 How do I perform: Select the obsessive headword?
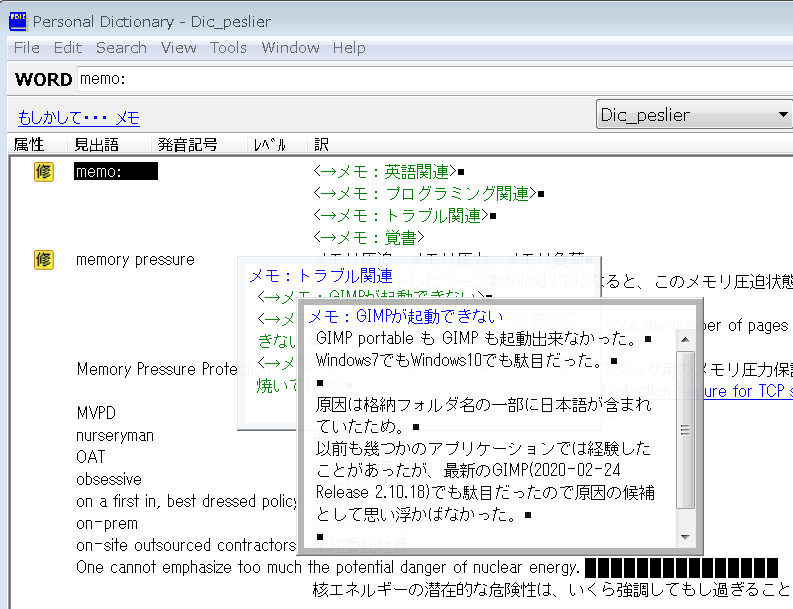[x=109, y=480]
